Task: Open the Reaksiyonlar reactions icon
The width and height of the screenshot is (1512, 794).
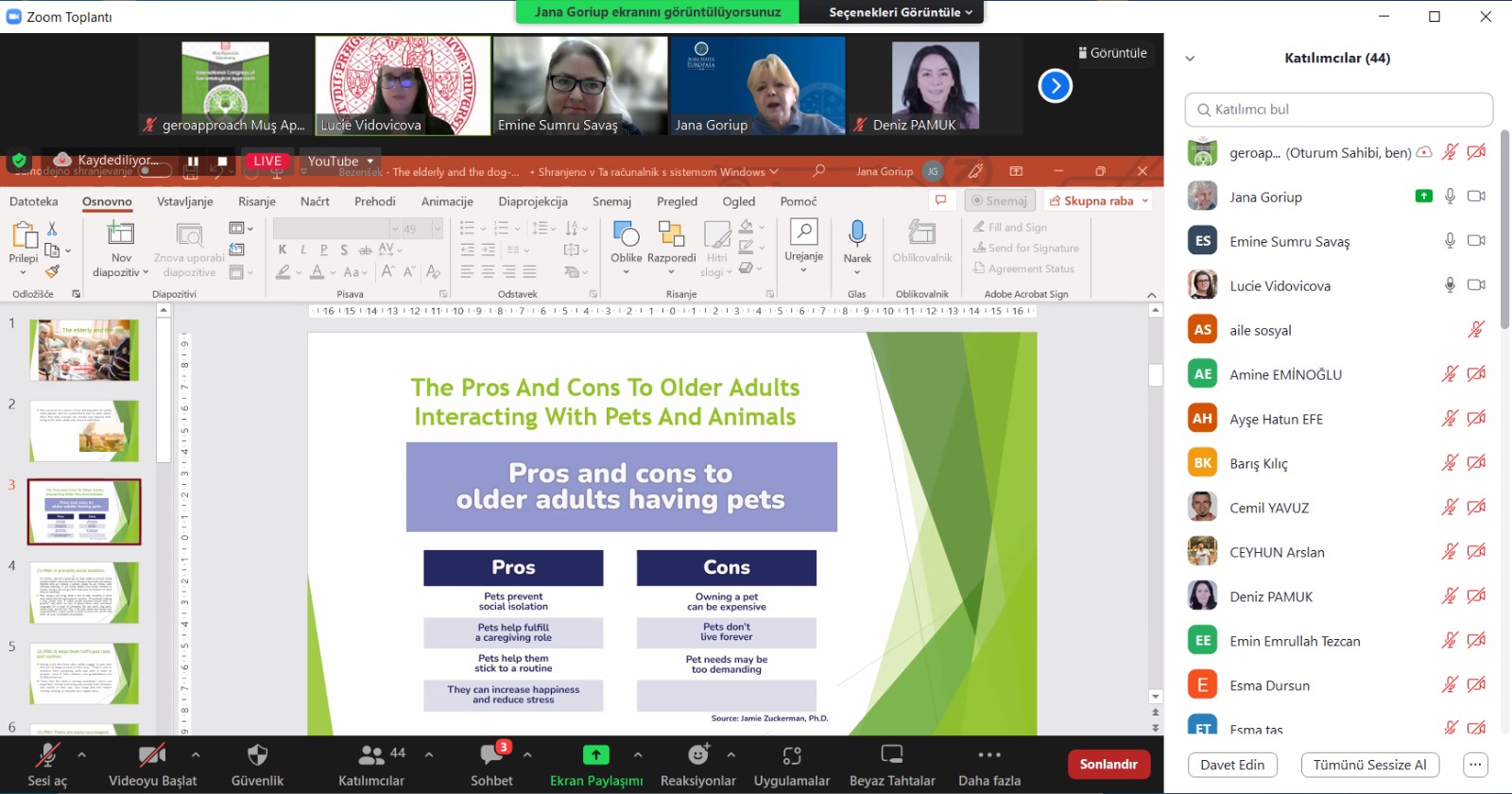Action: point(697,755)
